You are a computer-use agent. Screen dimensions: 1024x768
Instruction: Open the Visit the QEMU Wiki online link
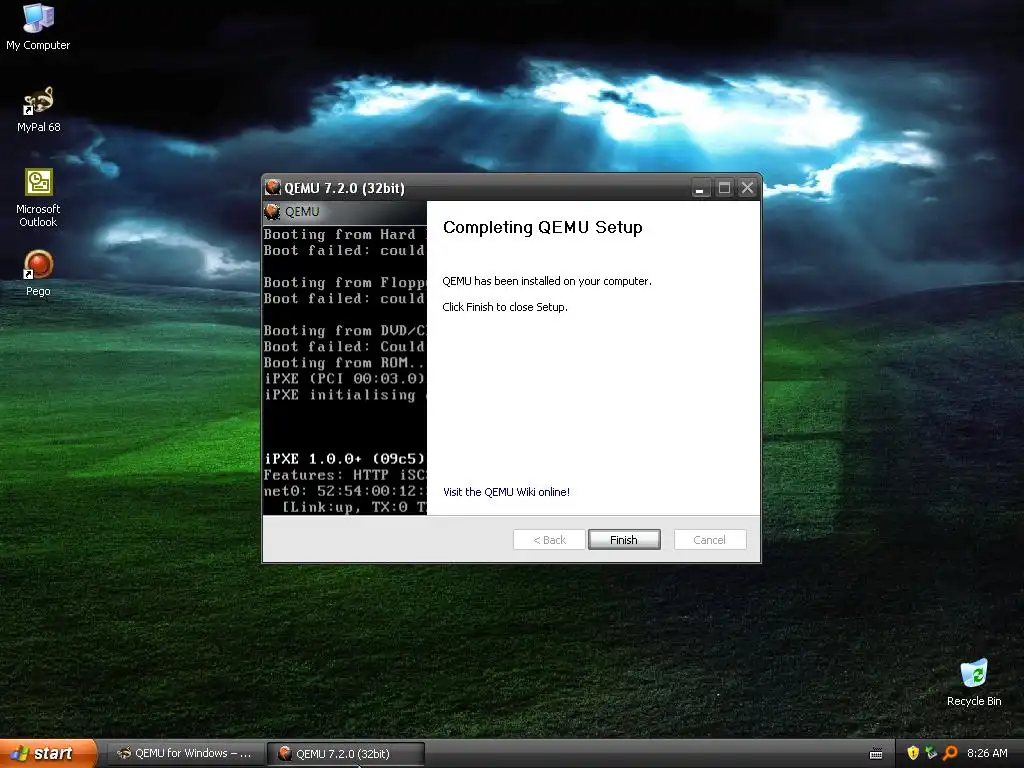506,492
